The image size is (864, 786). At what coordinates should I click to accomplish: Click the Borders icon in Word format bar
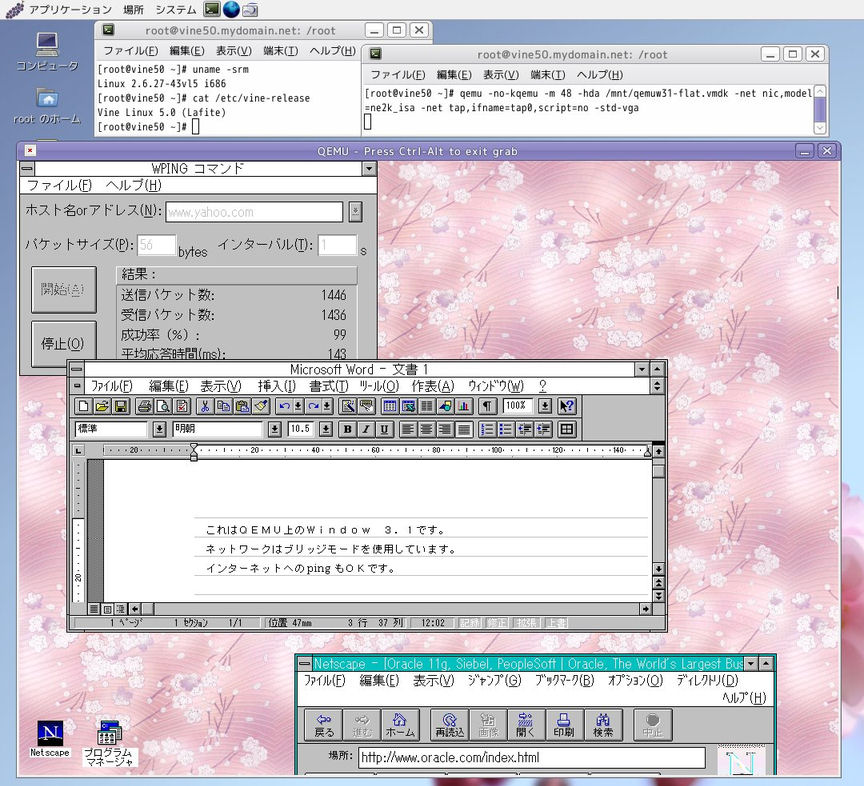tap(566, 429)
